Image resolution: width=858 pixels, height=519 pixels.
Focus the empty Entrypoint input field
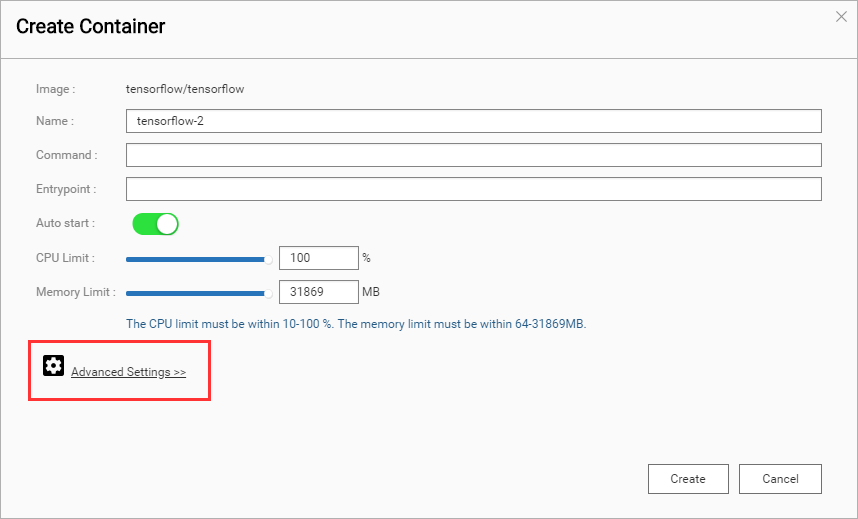click(473, 189)
